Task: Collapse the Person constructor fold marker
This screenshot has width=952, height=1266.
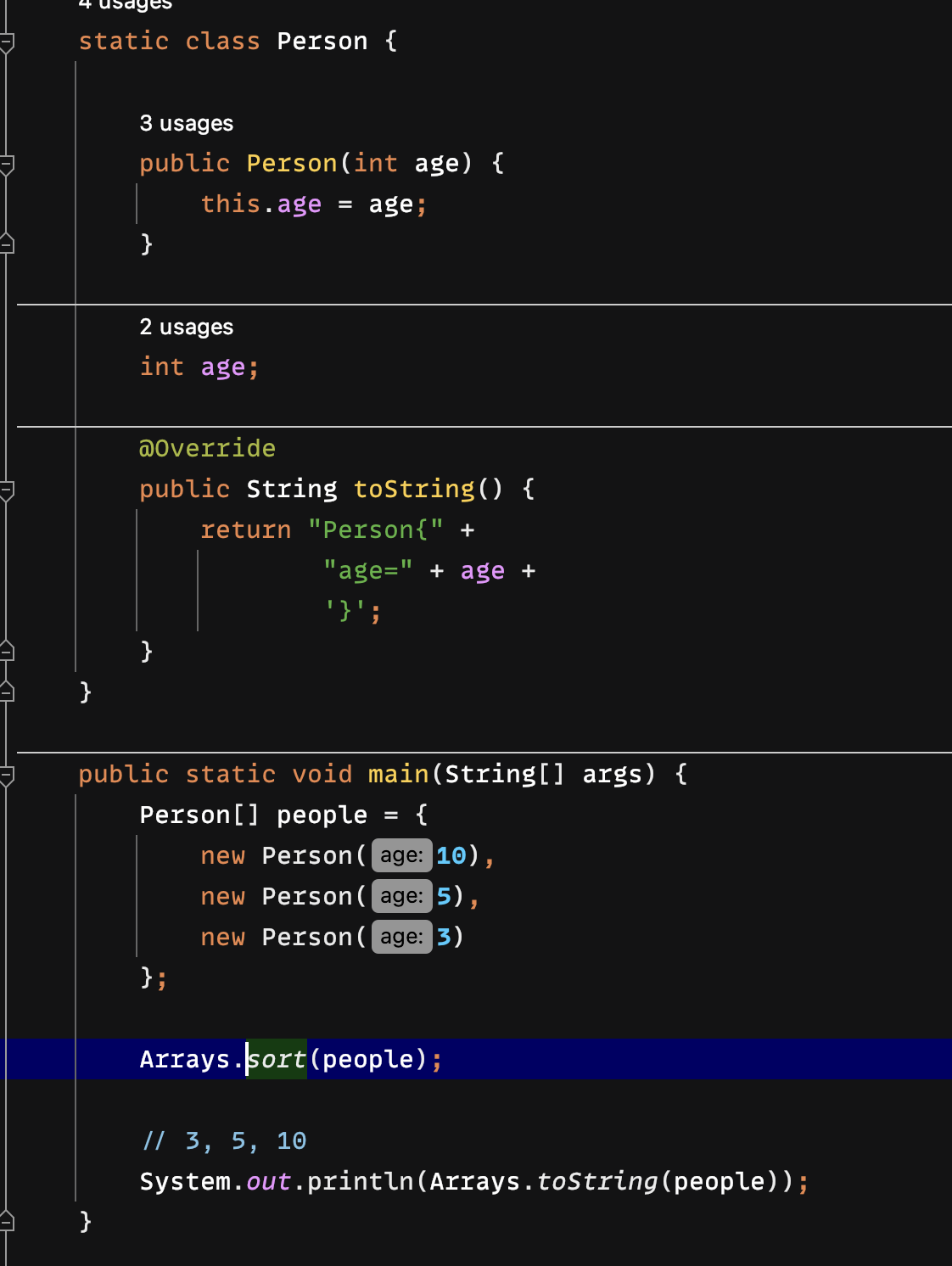Action: coord(7,164)
